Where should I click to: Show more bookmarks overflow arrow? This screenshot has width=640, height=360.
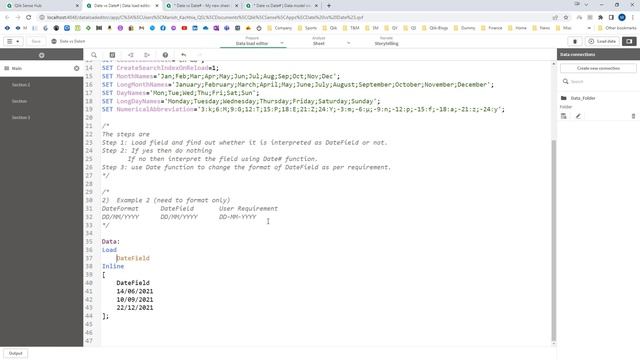pos(589,28)
